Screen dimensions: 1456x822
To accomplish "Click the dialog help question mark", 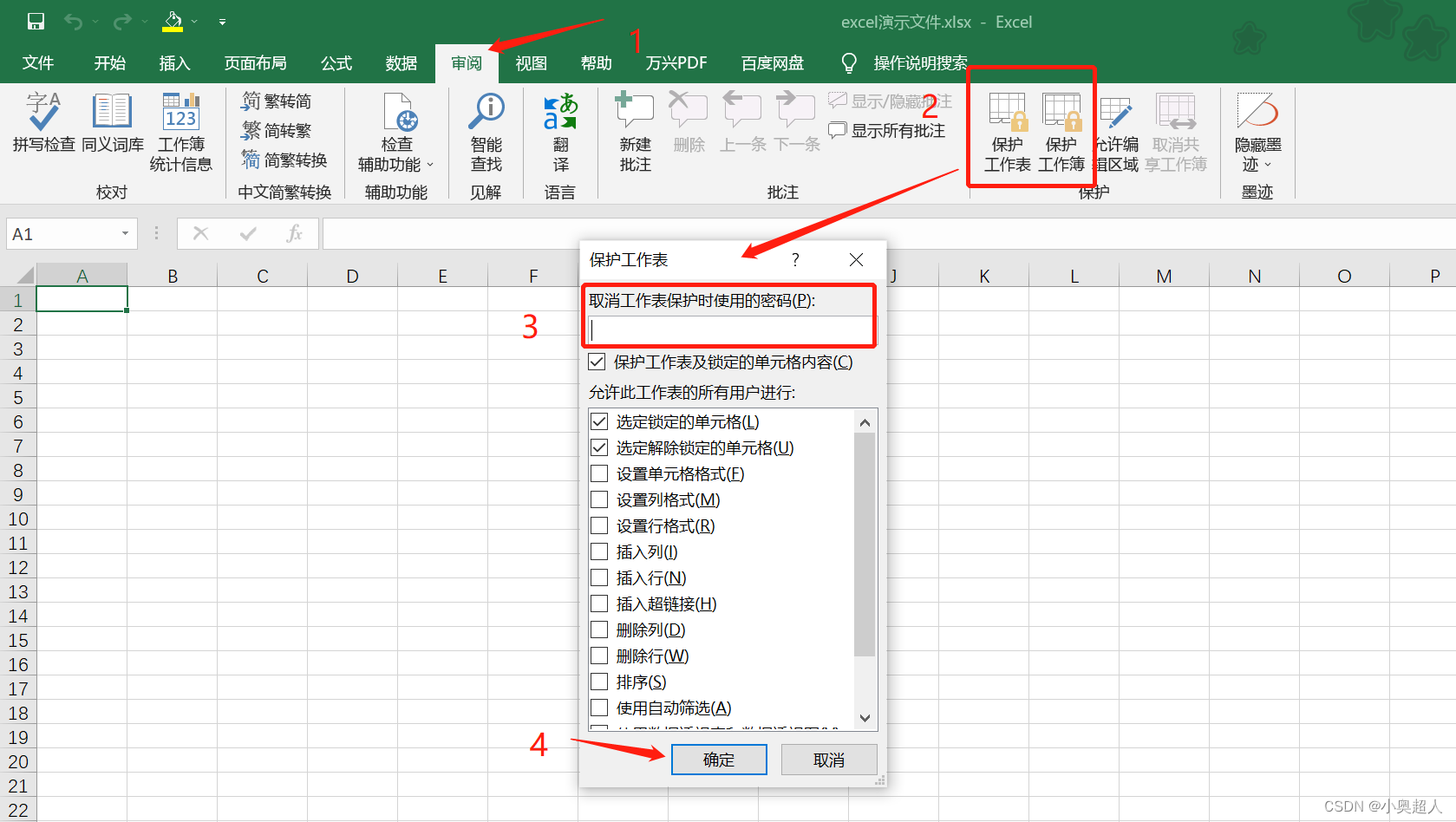I will coord(795,260).
